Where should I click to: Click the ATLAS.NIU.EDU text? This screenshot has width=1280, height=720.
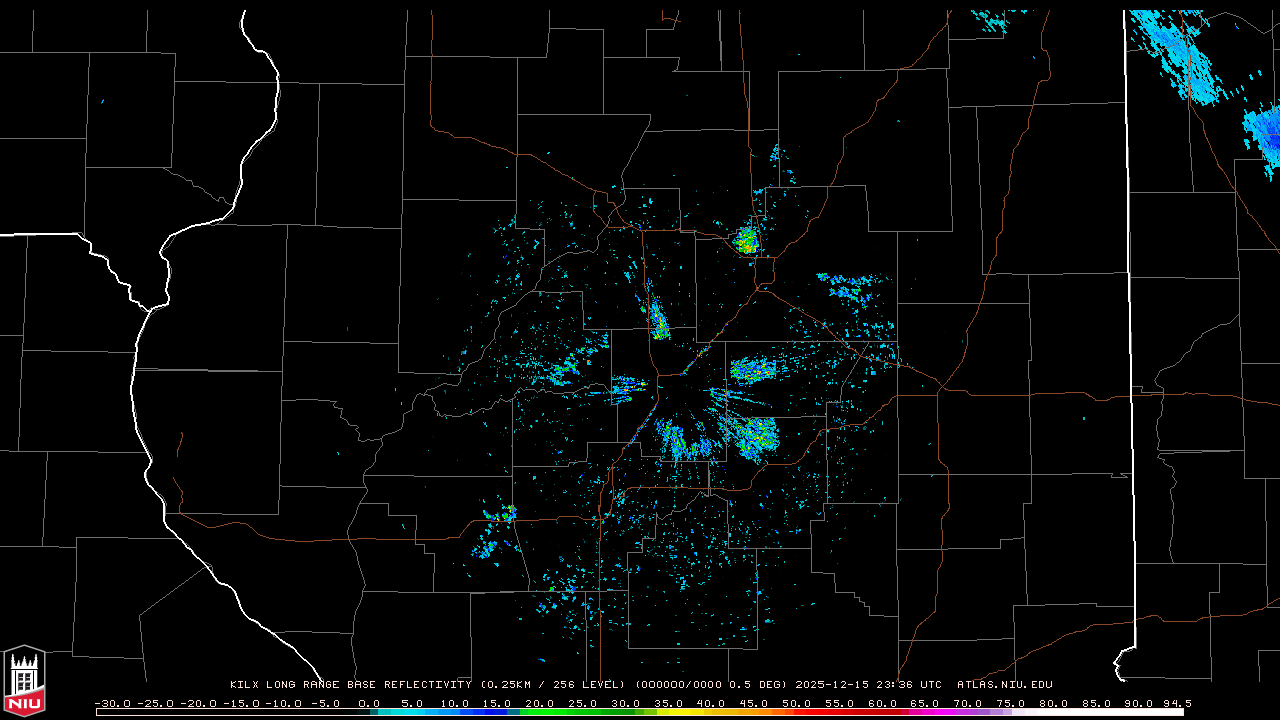click(1005, 685)
